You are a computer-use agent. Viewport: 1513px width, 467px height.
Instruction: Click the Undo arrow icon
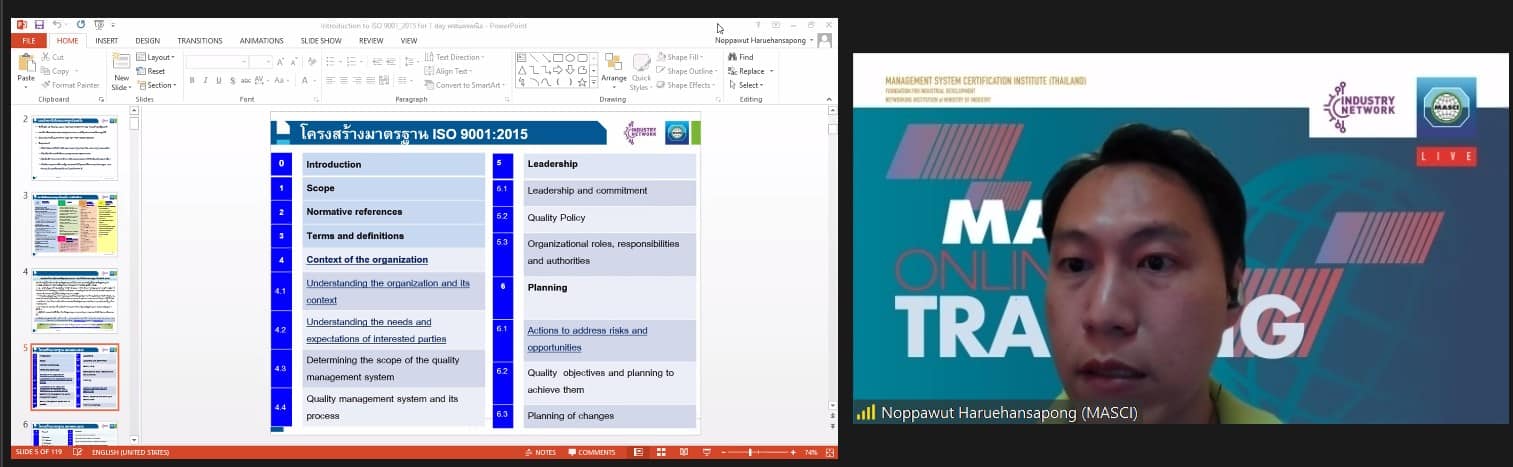(57, 24)
